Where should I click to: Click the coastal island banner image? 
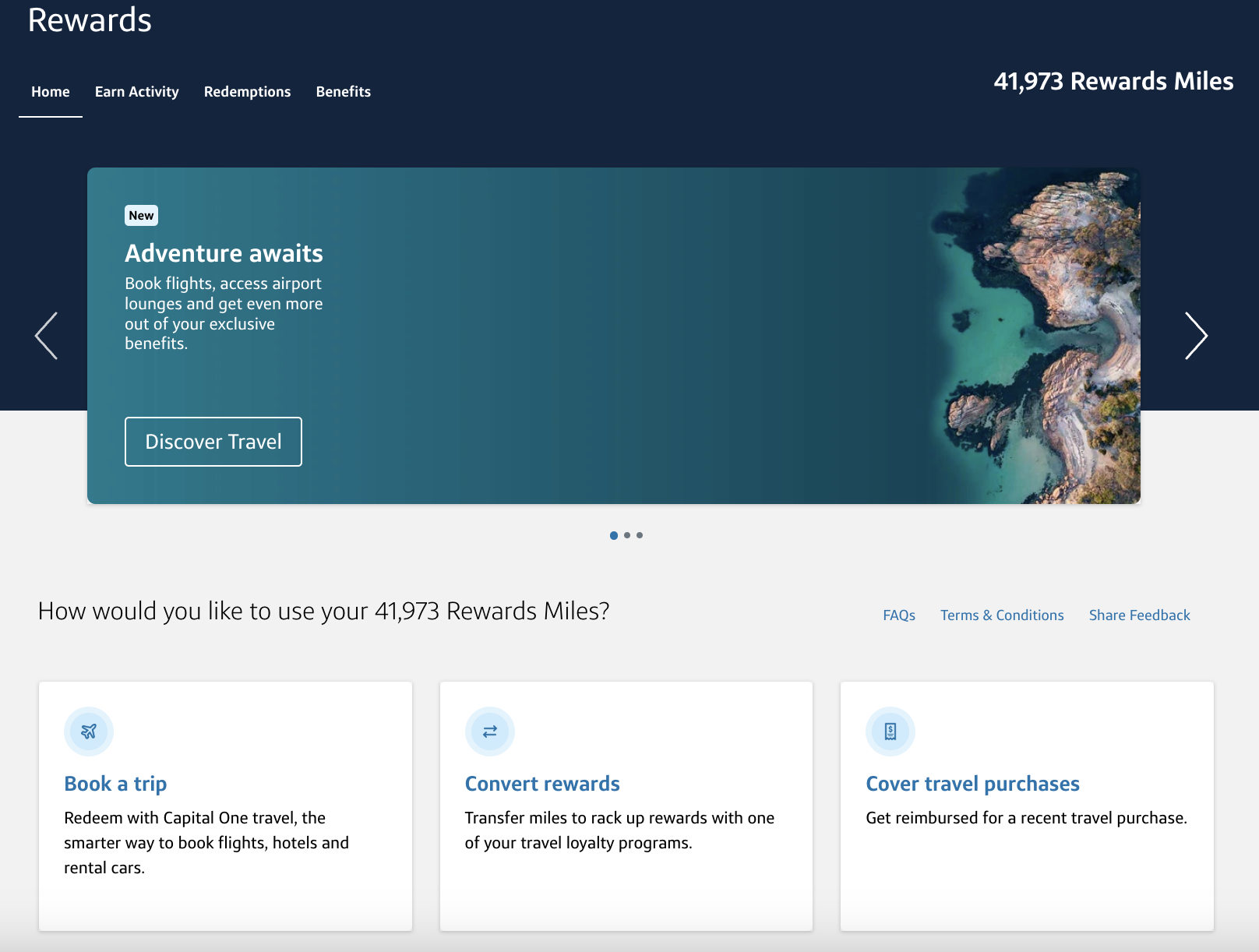click(1036, 335)
